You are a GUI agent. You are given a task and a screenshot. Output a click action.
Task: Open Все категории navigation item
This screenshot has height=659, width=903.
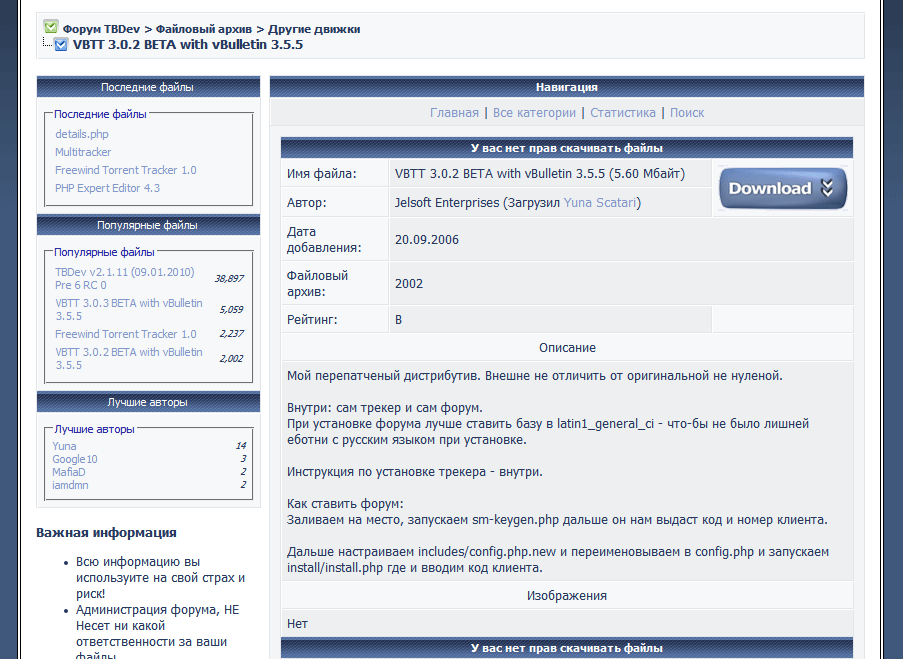(534, 113)
